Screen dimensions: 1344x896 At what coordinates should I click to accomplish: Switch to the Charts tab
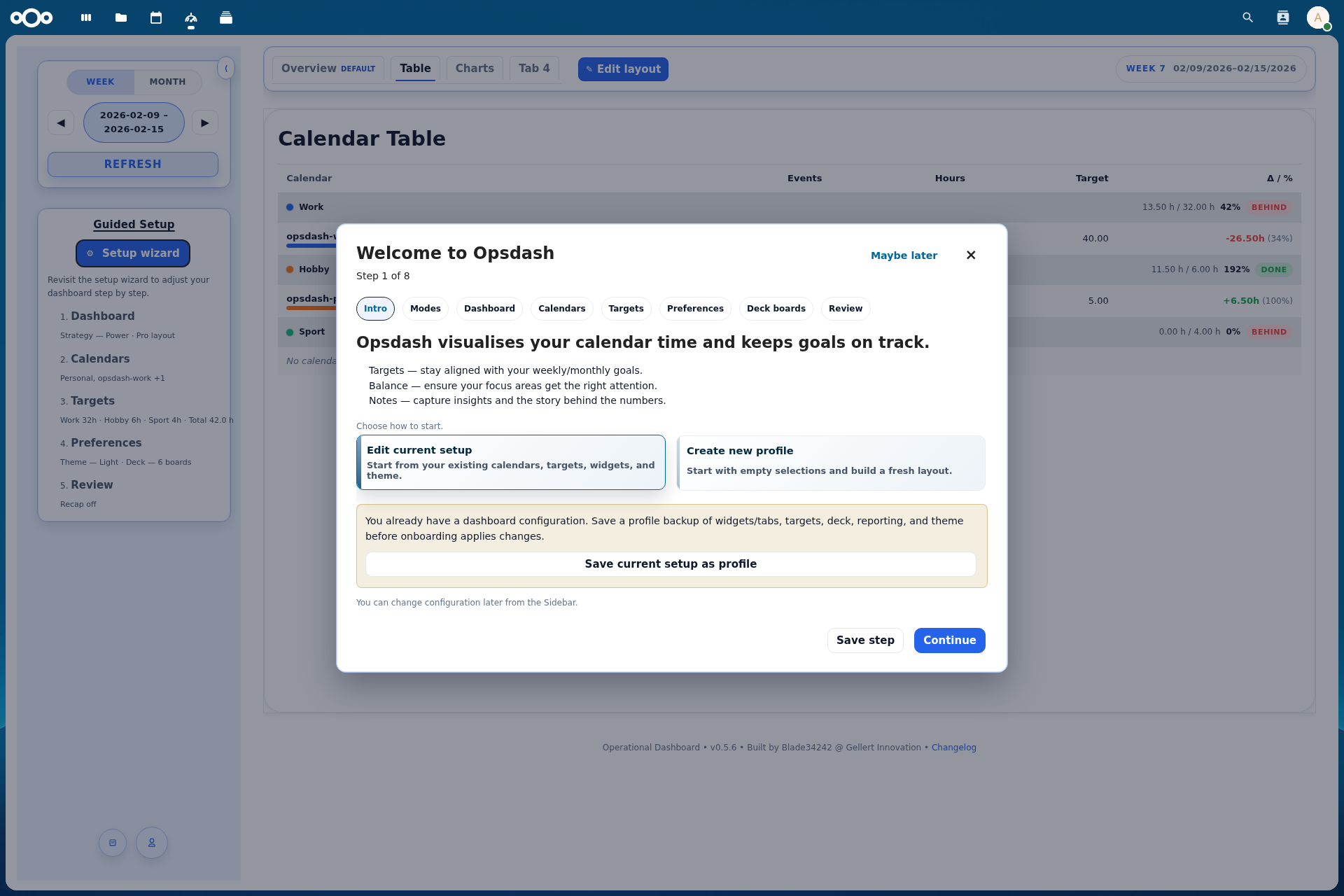[x=475, y=69]
